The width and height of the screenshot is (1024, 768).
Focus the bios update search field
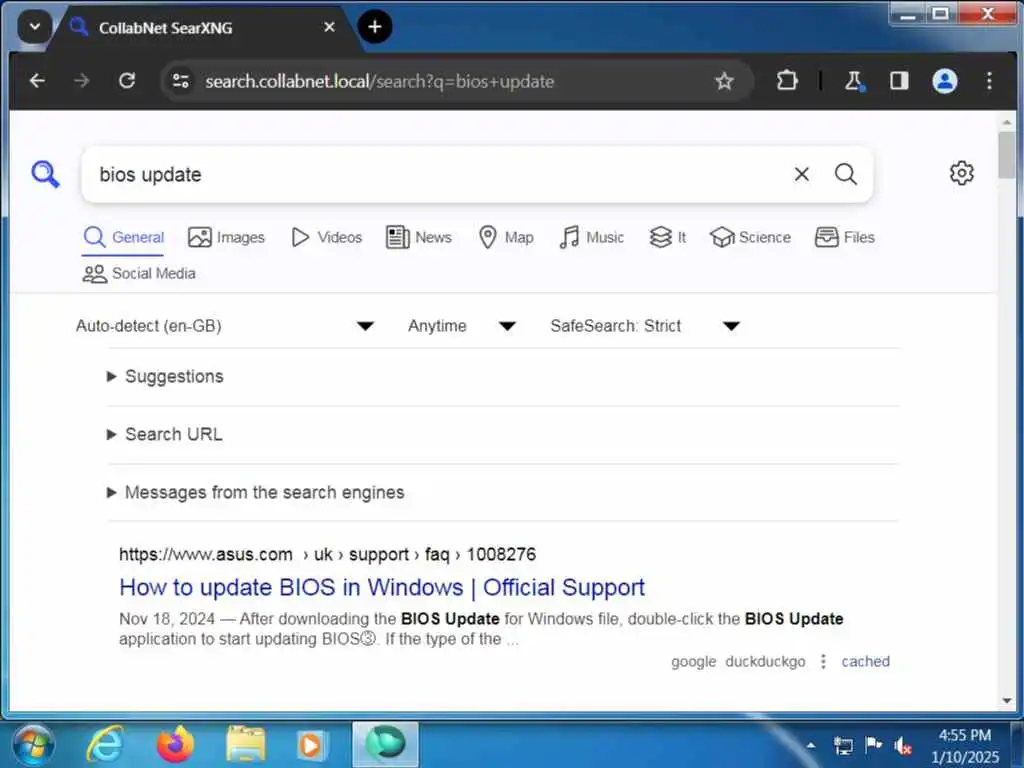coord(438,174)
